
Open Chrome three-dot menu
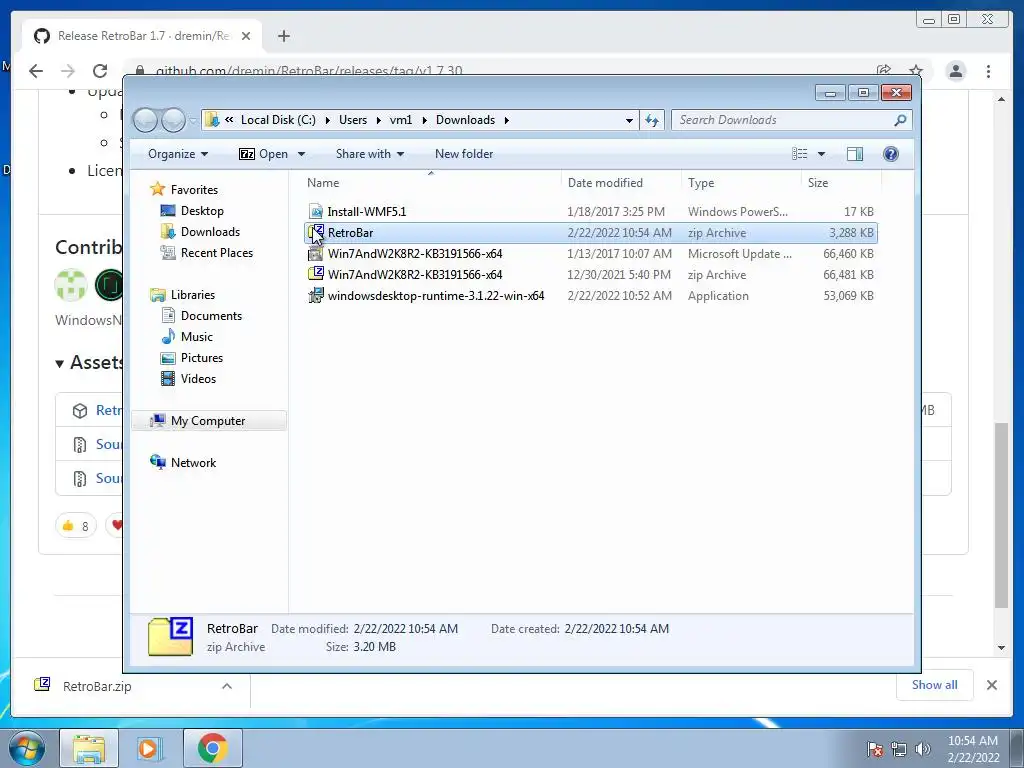(988, 71)
